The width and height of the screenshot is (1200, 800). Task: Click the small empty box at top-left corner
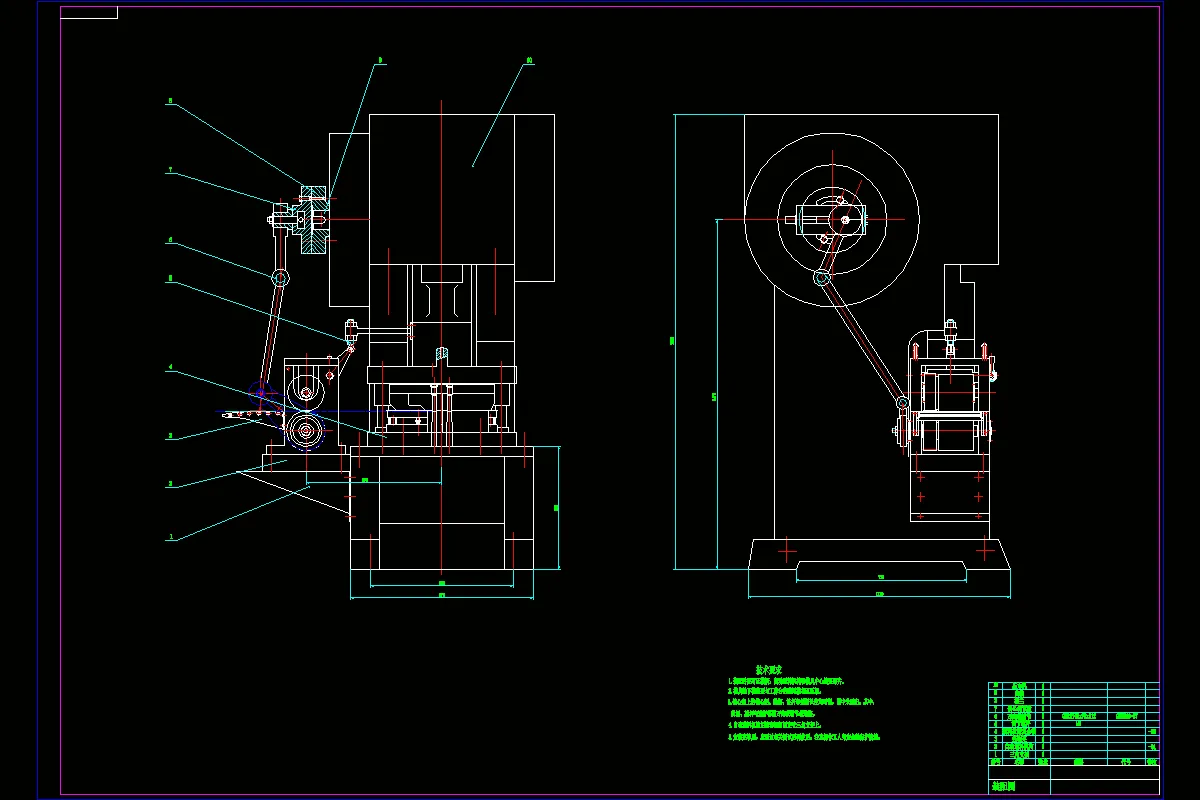point(89,12)
